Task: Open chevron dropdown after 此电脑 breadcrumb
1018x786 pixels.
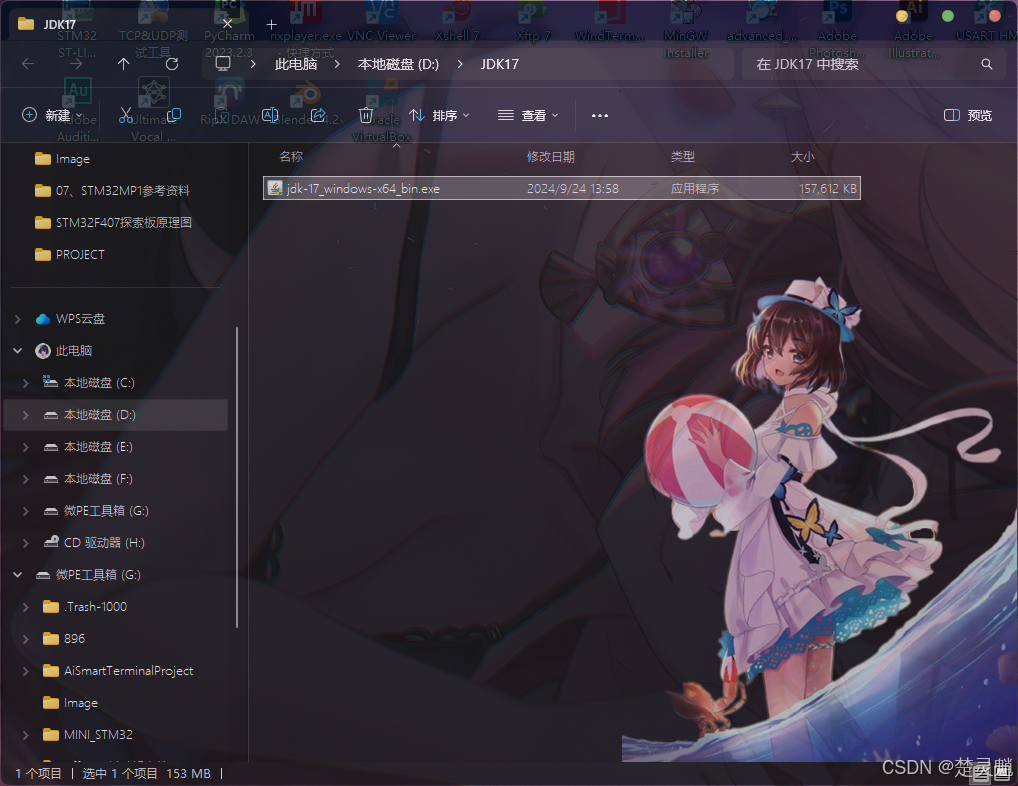Action: [337, 64]
